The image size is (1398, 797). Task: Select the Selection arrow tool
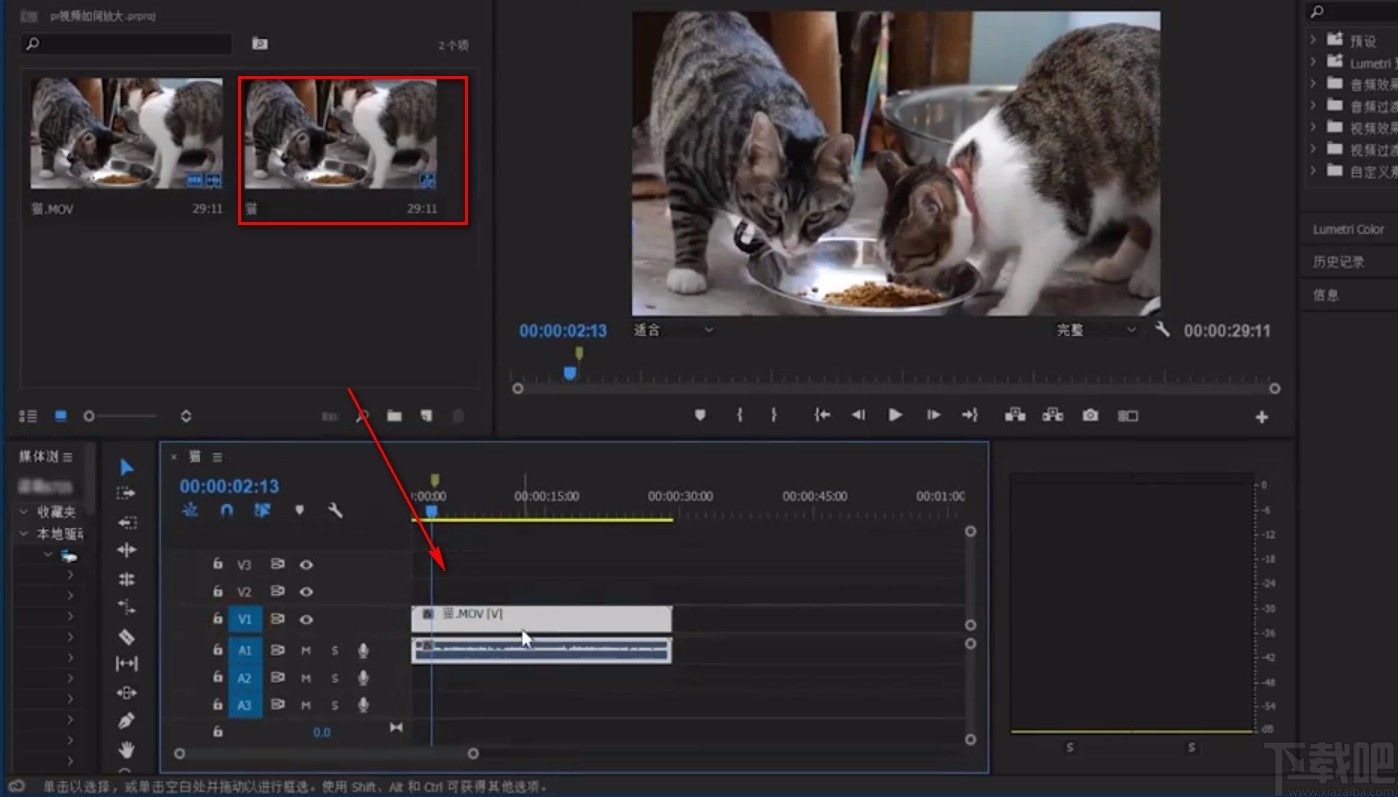[127, 467]
